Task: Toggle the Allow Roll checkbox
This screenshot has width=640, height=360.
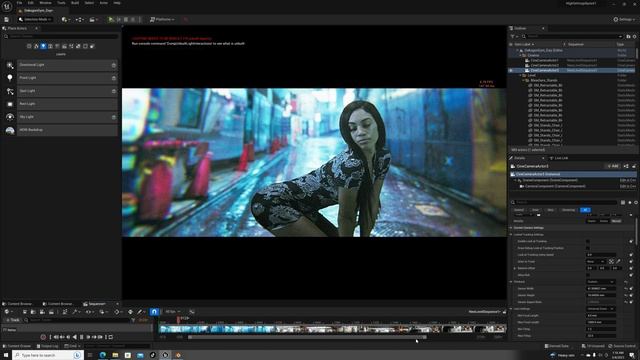Action: pos(588,275)
